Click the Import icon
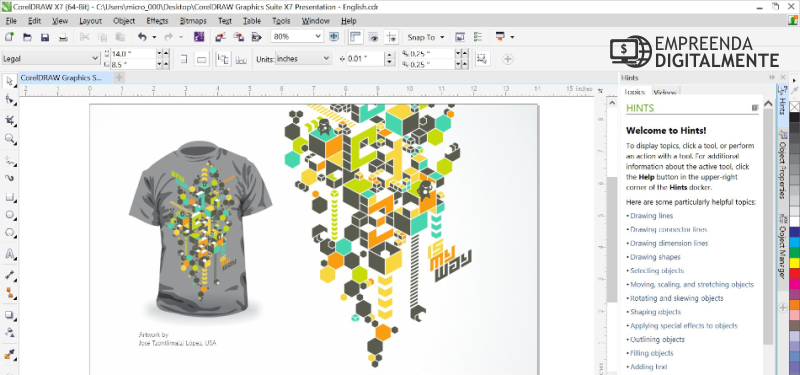This screenshot has height=375, width=800. coord(220,37)
